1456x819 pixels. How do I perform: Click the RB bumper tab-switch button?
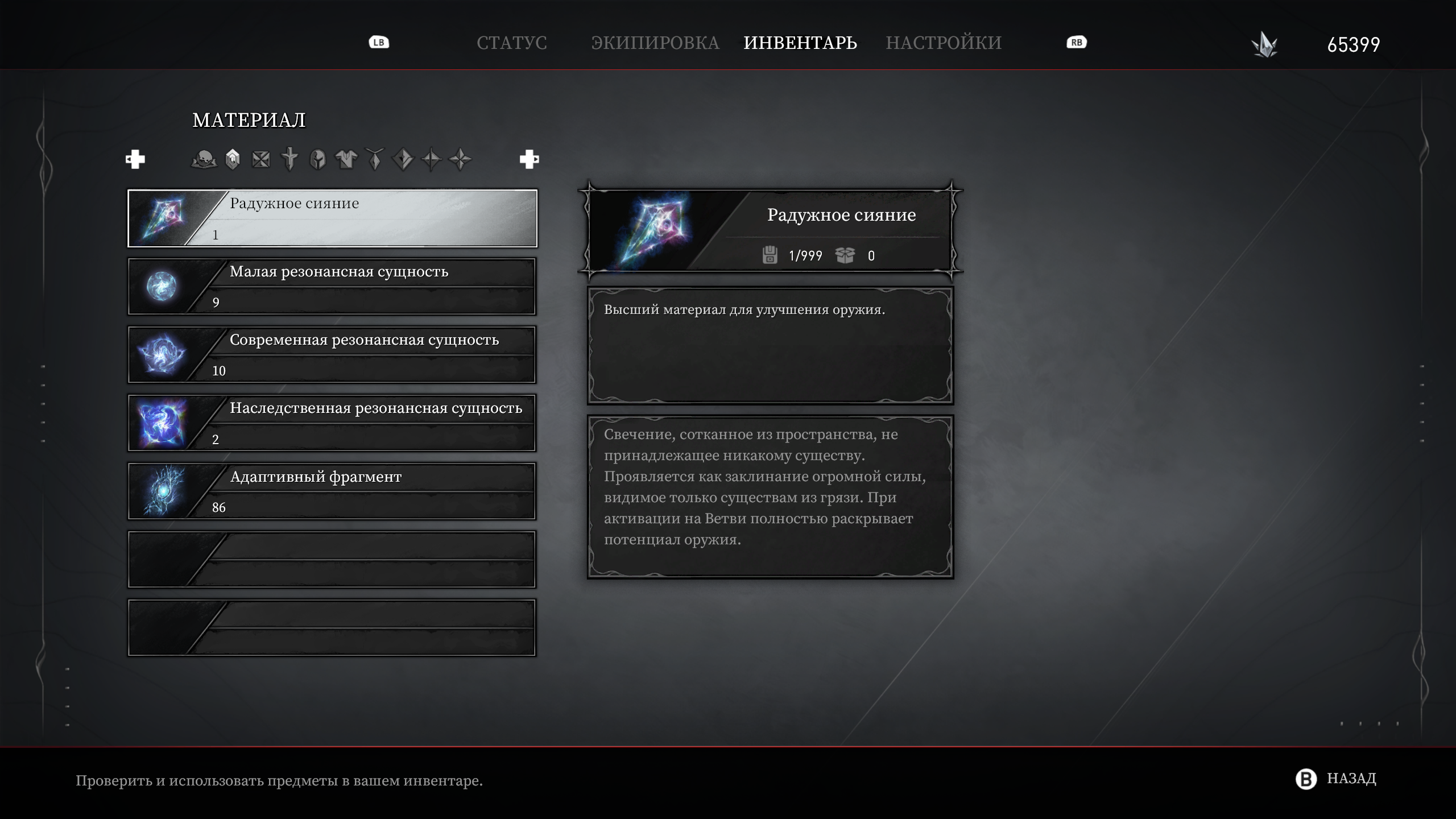tap(1077, 43)
